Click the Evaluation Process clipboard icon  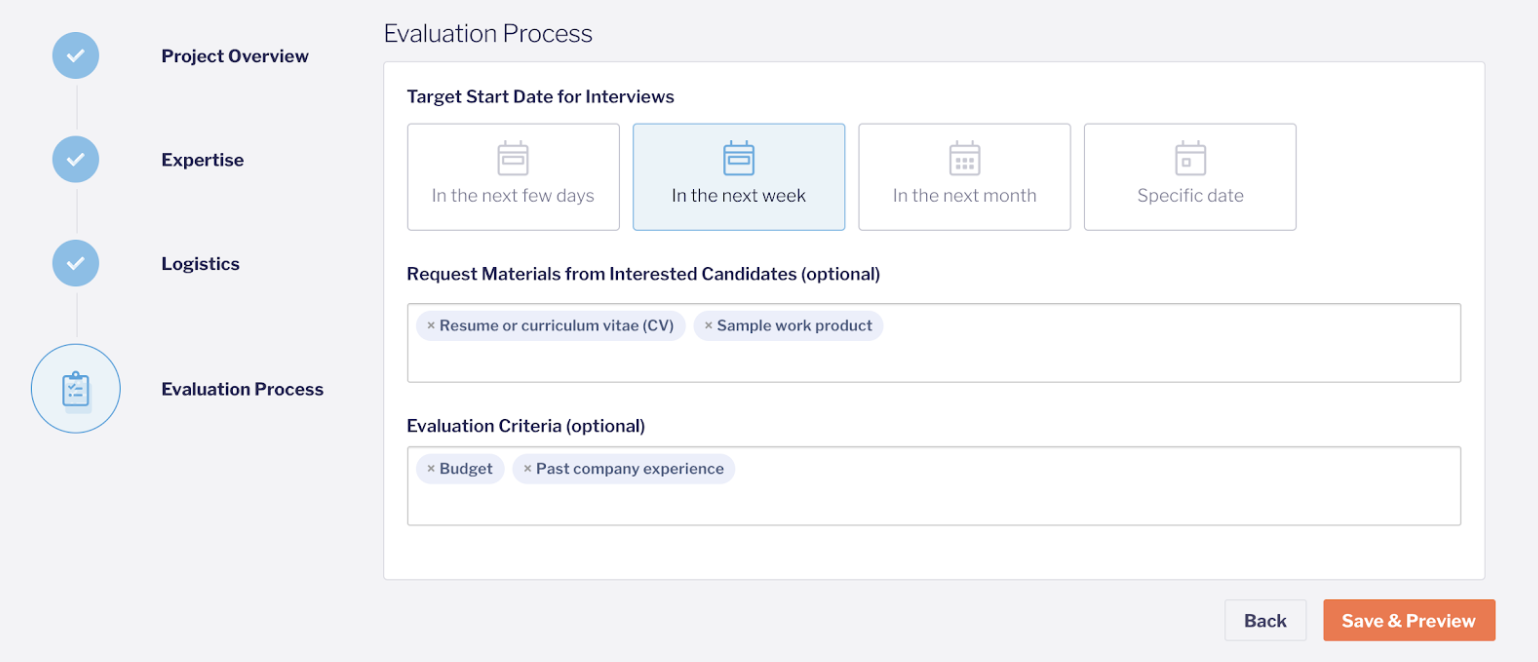click(76, 389)
